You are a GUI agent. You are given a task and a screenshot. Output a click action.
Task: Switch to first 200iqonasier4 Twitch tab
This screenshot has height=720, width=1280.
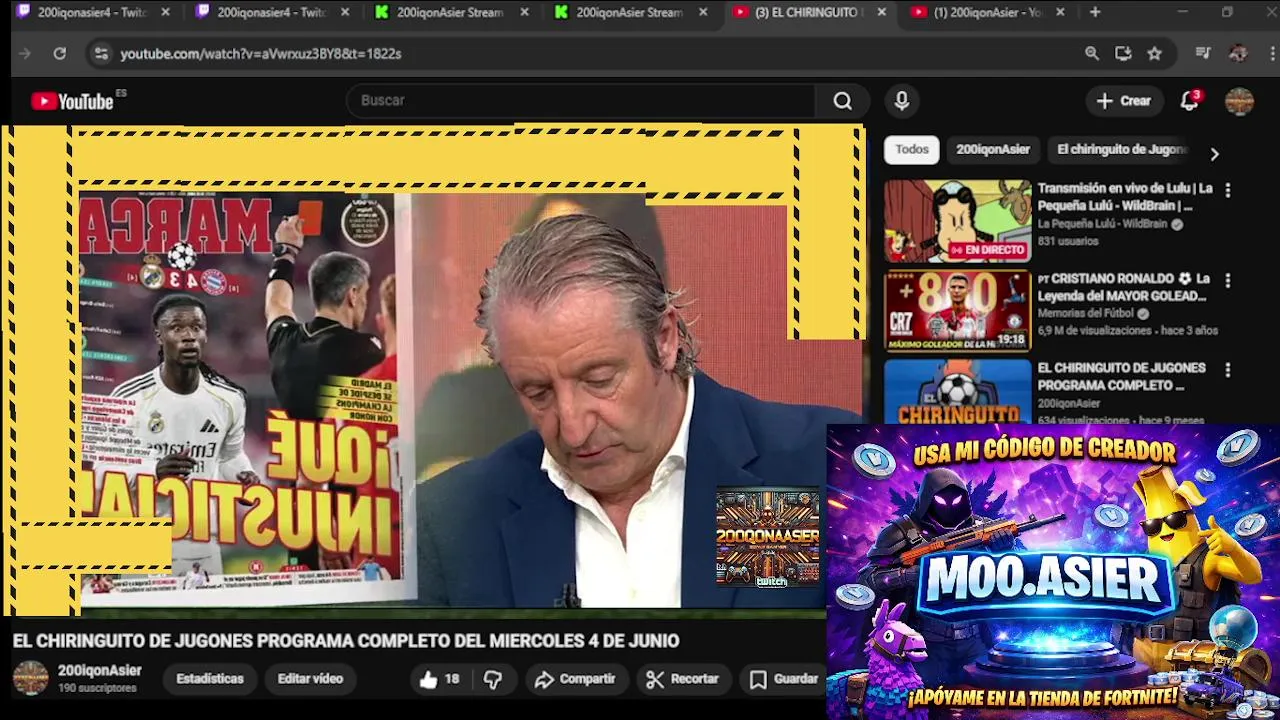pyautogui.click(x=91, y=12)
